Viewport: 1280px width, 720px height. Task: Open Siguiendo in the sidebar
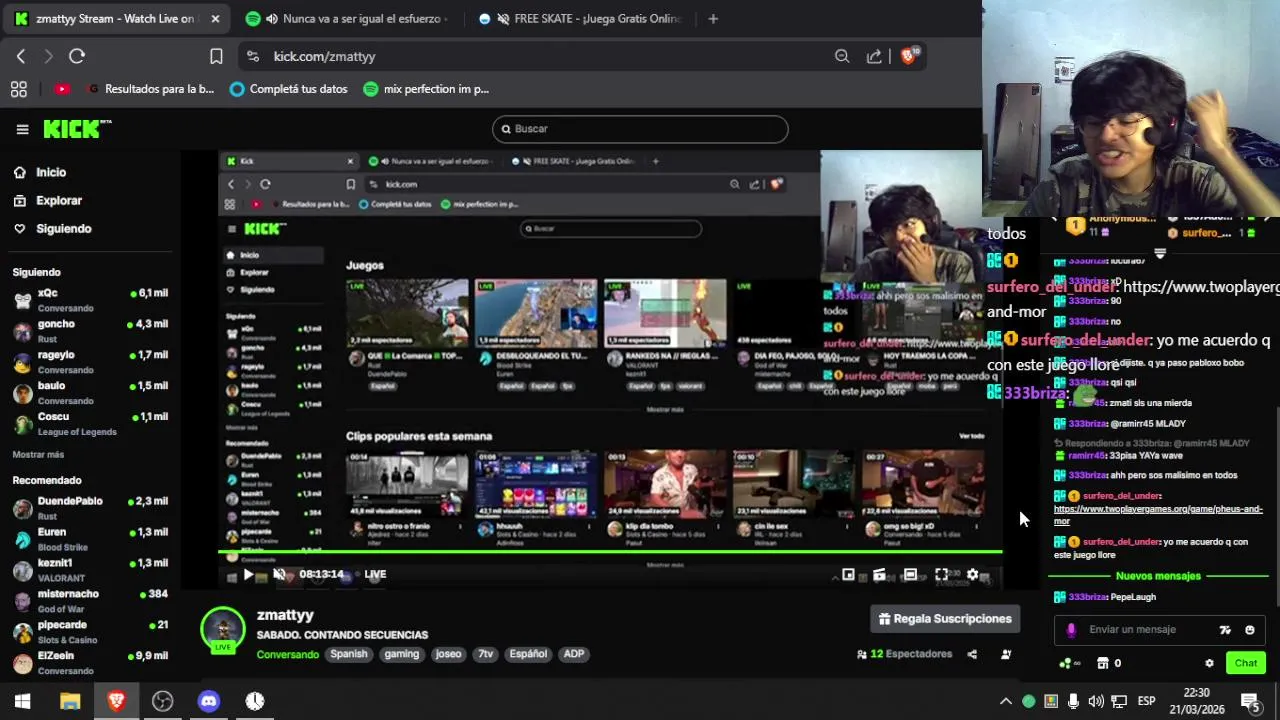click(63, 228)
